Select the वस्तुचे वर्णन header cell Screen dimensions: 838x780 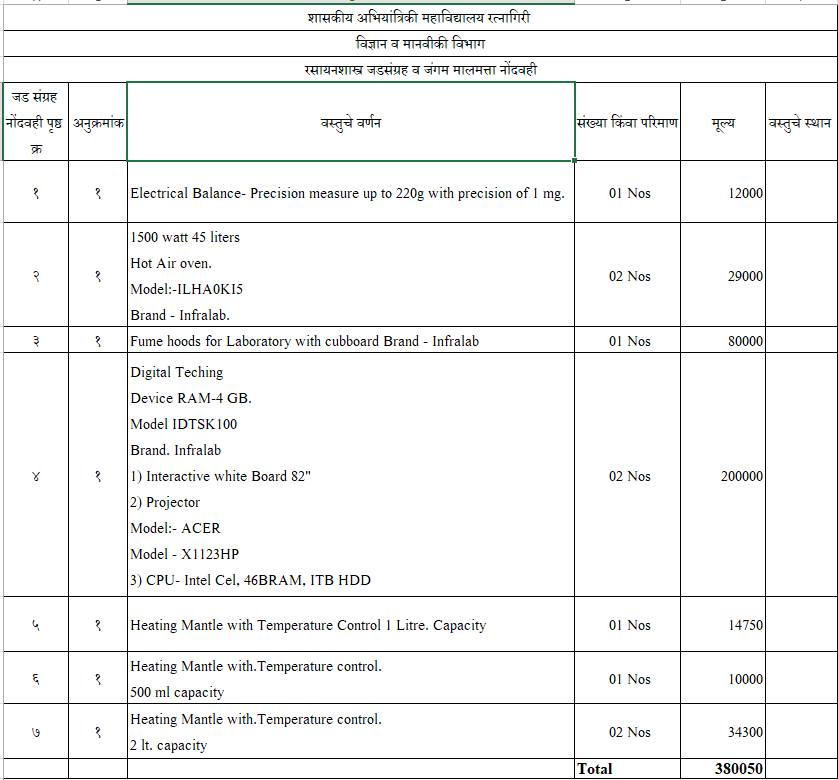tap(350, 123)
